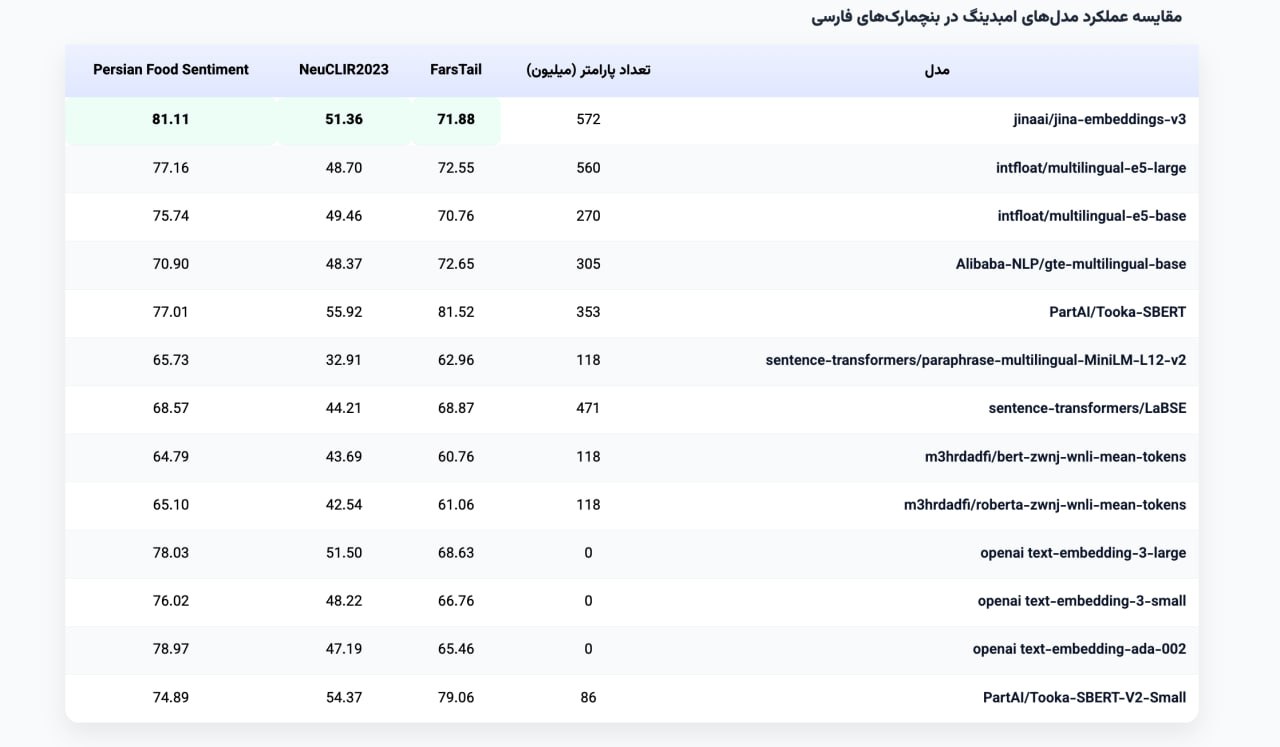Click the تعداد پارامتر (میلیون) column header

click(588, 70)
